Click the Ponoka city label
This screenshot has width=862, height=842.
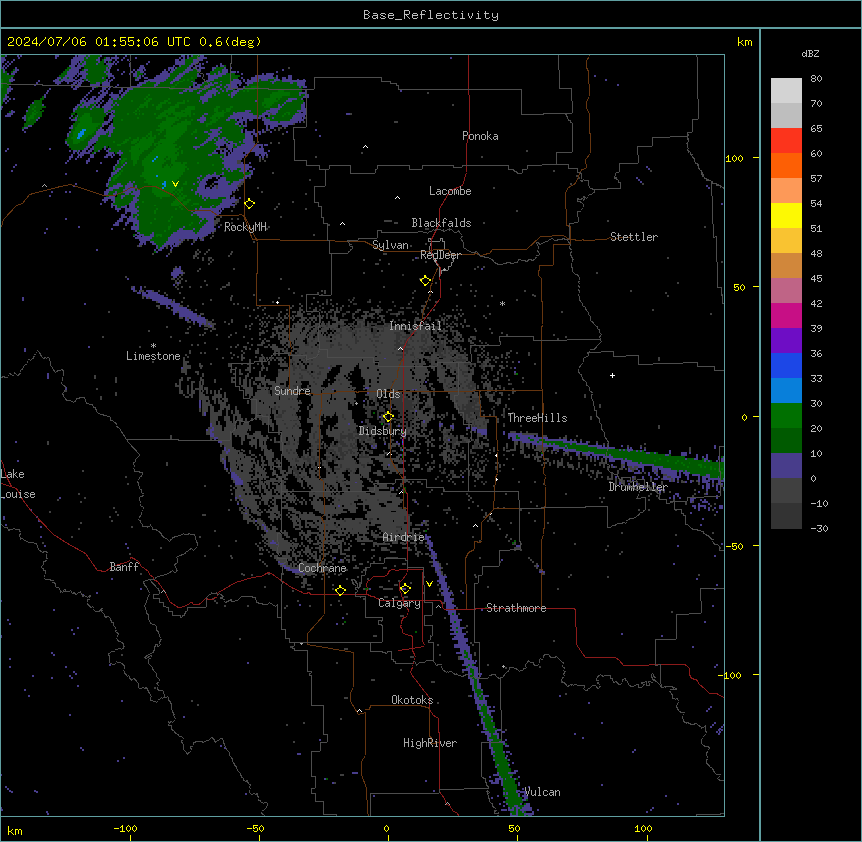[480, 136]
